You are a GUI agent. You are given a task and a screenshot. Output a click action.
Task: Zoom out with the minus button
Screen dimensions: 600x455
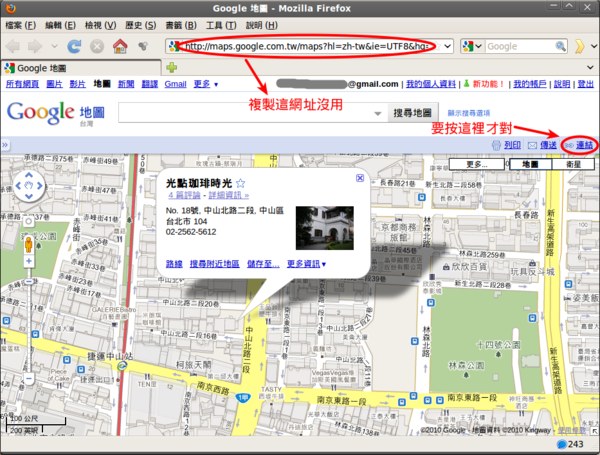pyautogui.click(x=29, y=378)
